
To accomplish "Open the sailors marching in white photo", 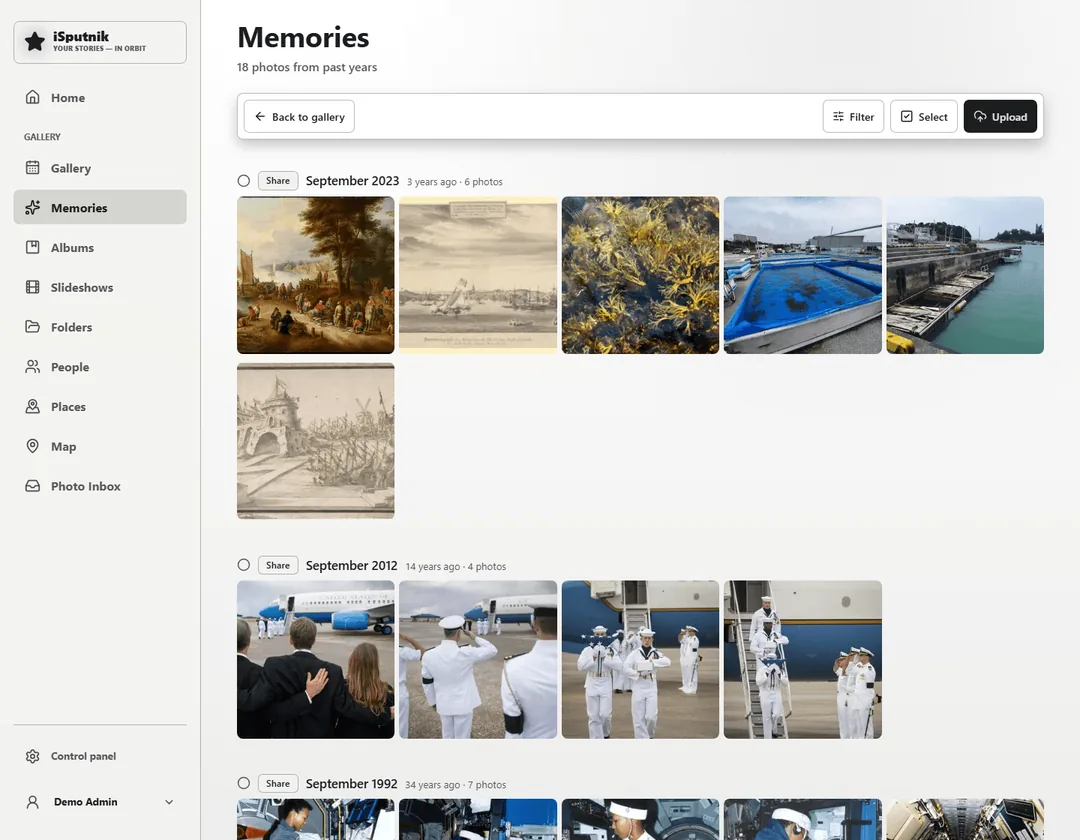I will [x=640, y=660].
